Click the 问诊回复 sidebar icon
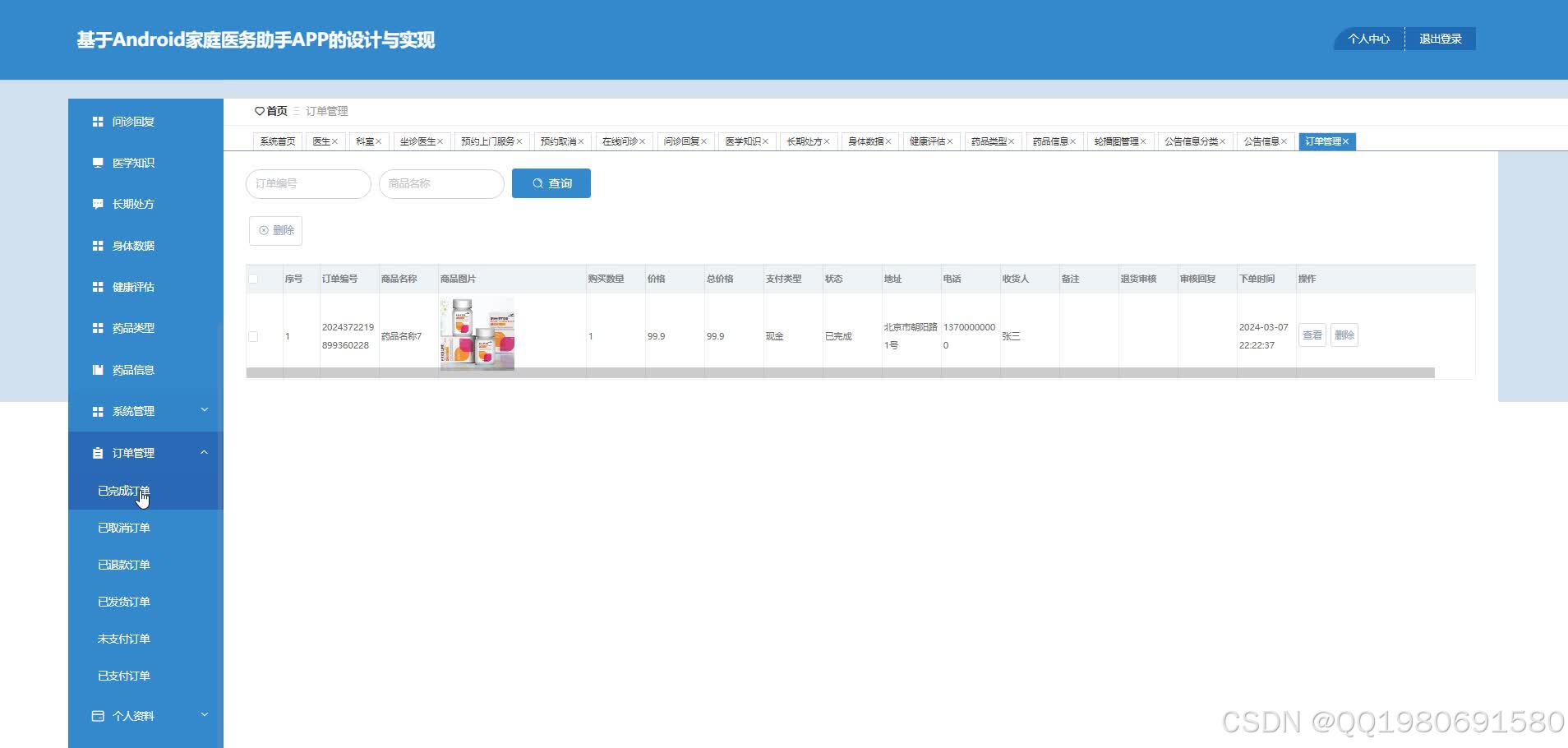Viewport: 1568px width, 748px height. coord(98,122)
